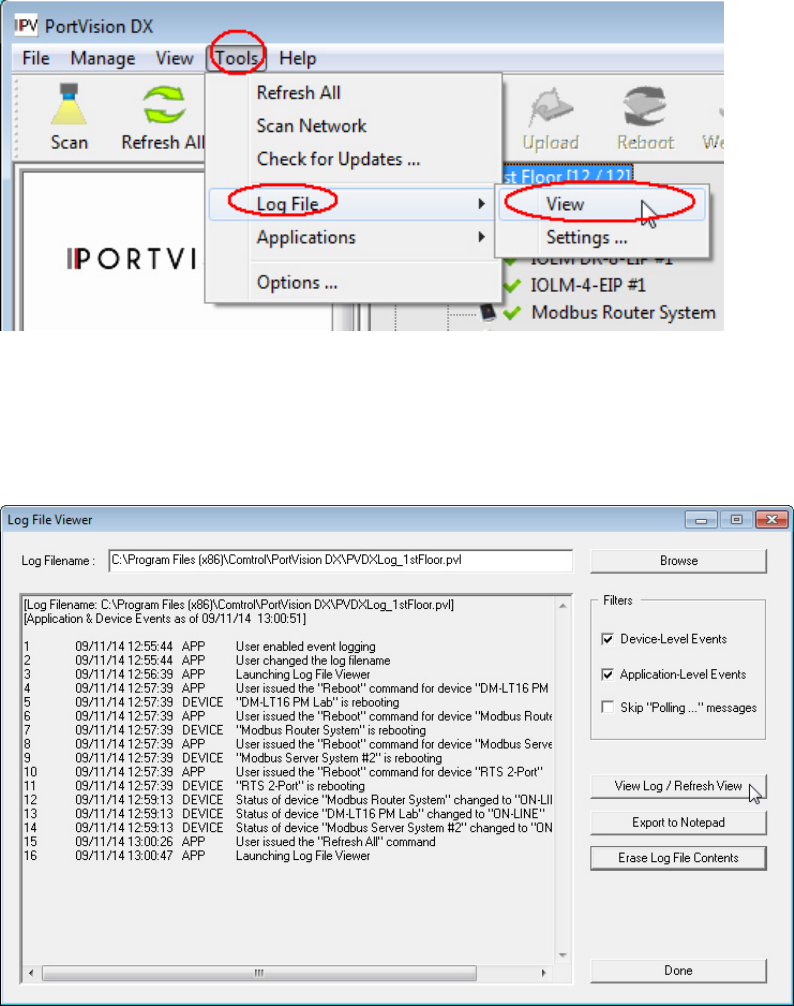Expand the Applications submenu
Image resolution: width=794 pixels, height=1006 pixels.
pyautogui.click(x=353, y=237)
